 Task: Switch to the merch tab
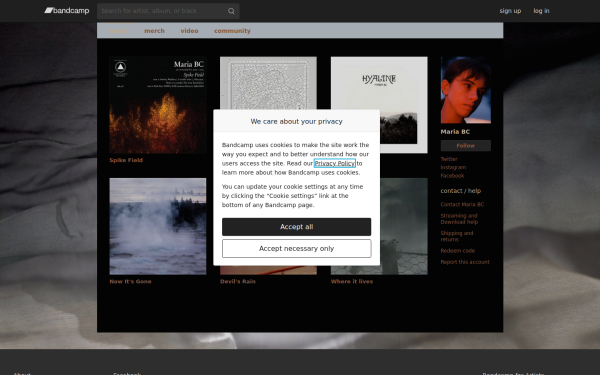point(154,31)
